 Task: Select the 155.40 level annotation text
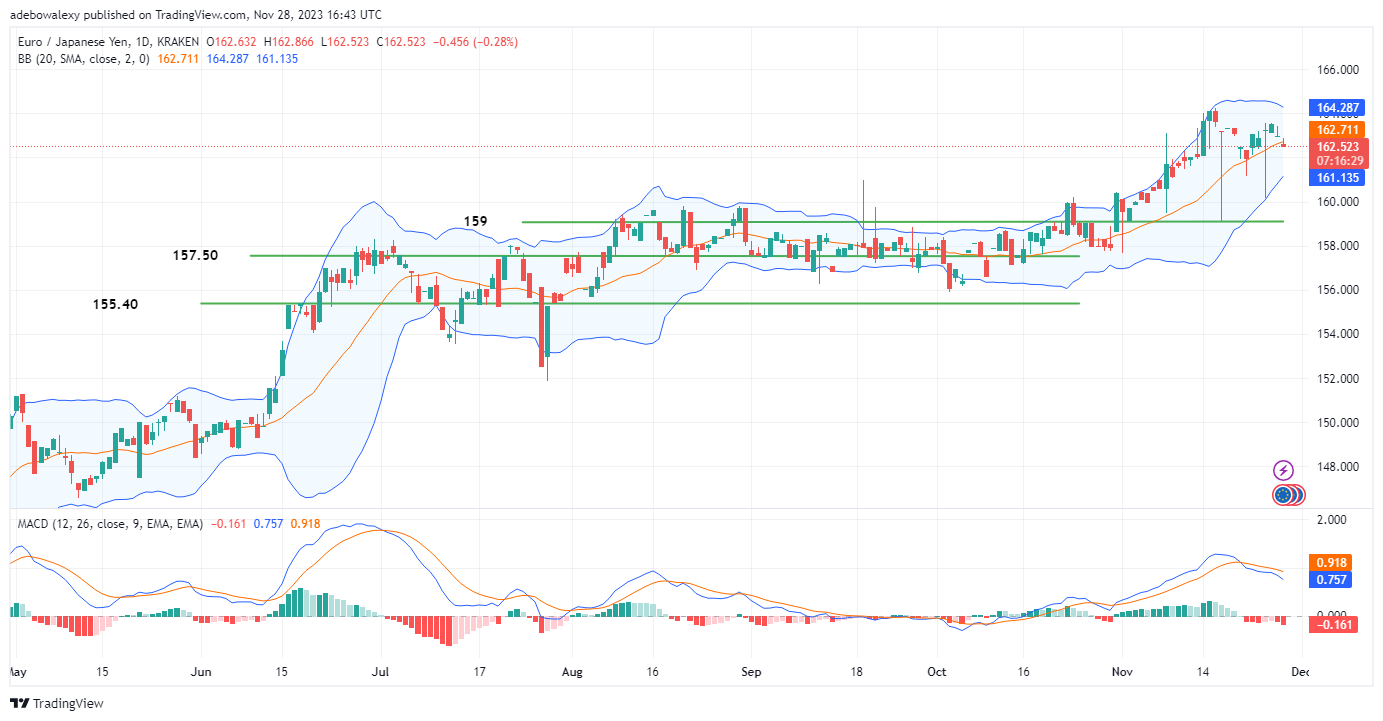point(115,304)
